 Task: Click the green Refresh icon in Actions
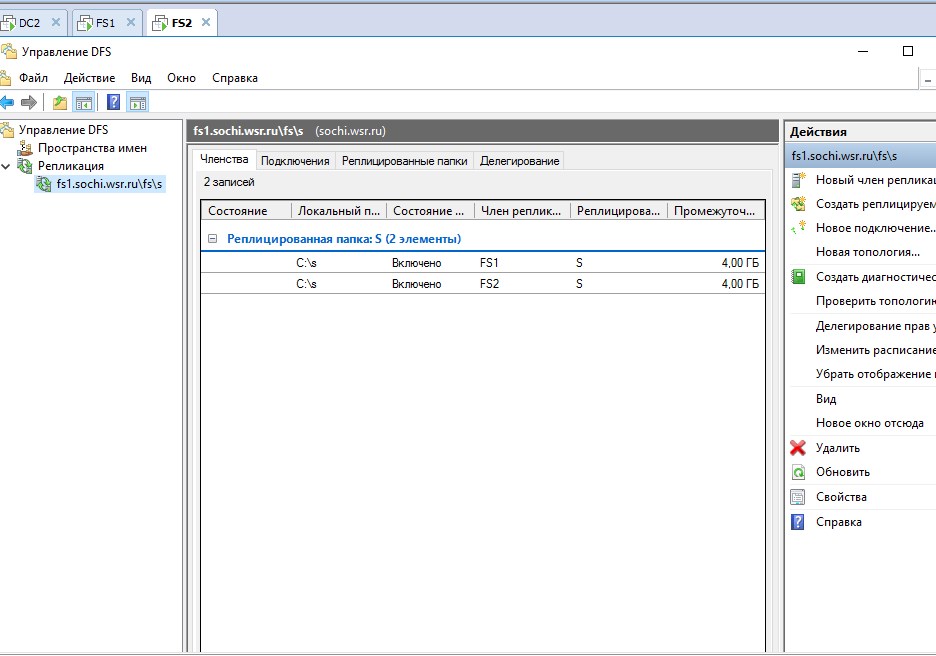pyautogui.click(x=798, y=472)
